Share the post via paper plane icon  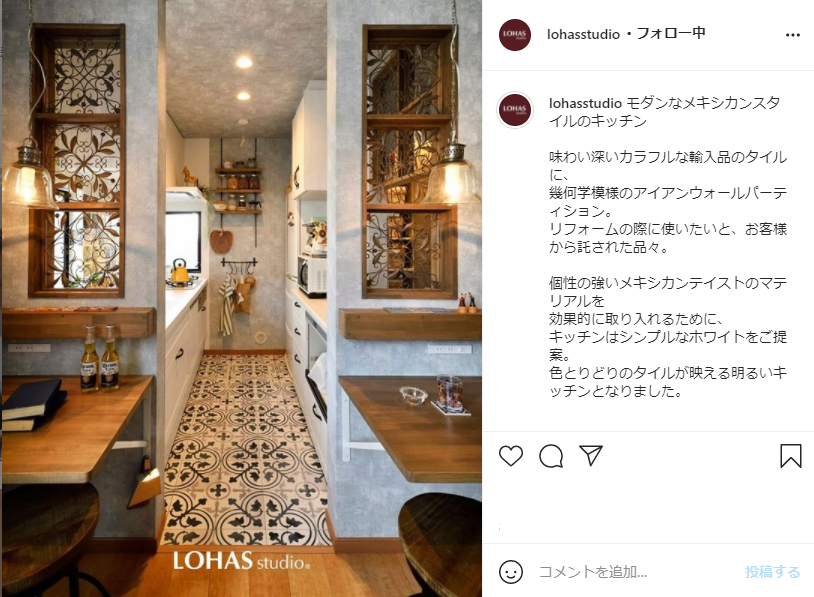coord(591,455)
